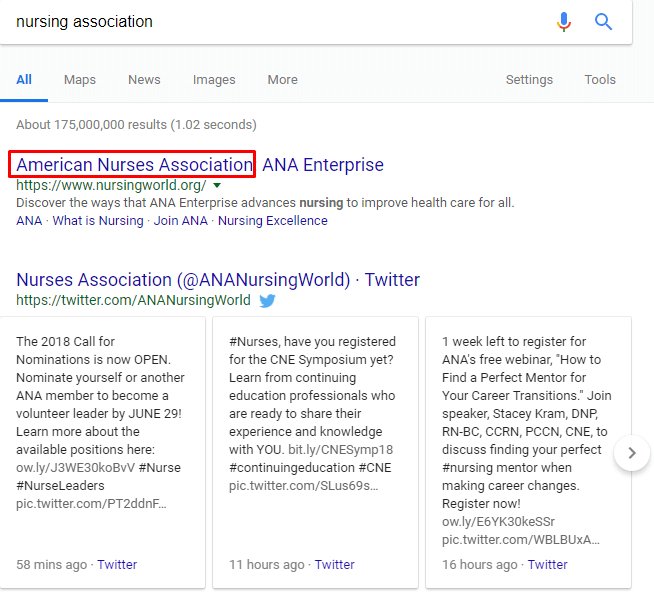
Task: Click the next arrow on tweet carousel
Action: [x=632, y=453]
